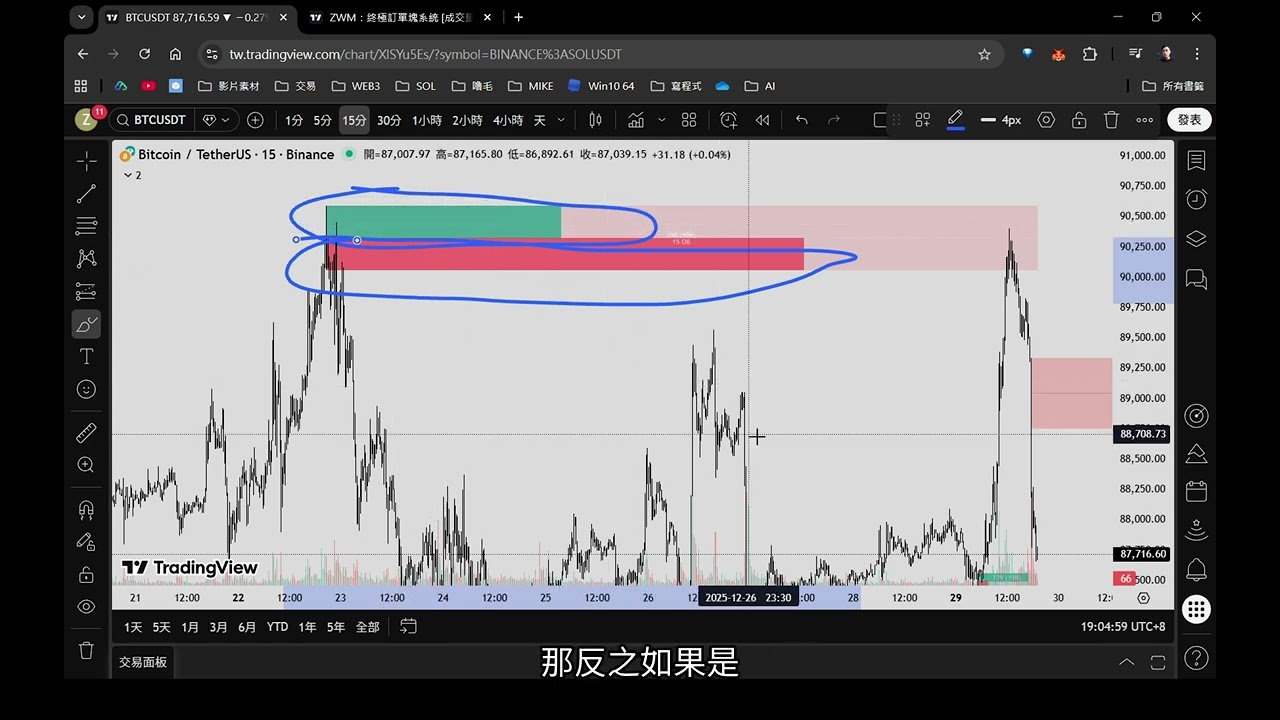This screenshot has height=720, width=1280.
Task: Bookmark this page with the star icon
Action: [984, 54]
